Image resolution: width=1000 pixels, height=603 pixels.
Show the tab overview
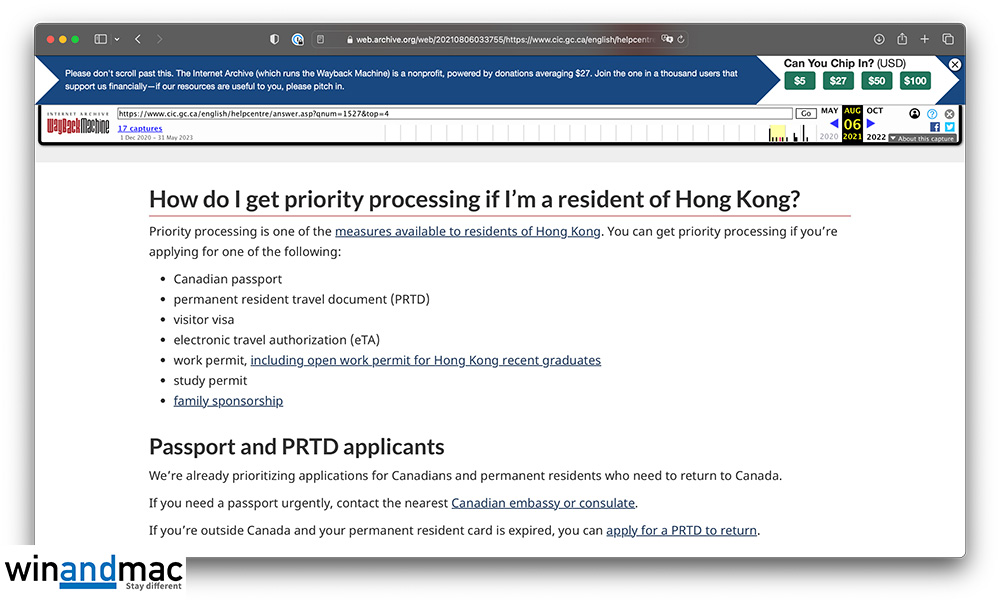point(948,39)
